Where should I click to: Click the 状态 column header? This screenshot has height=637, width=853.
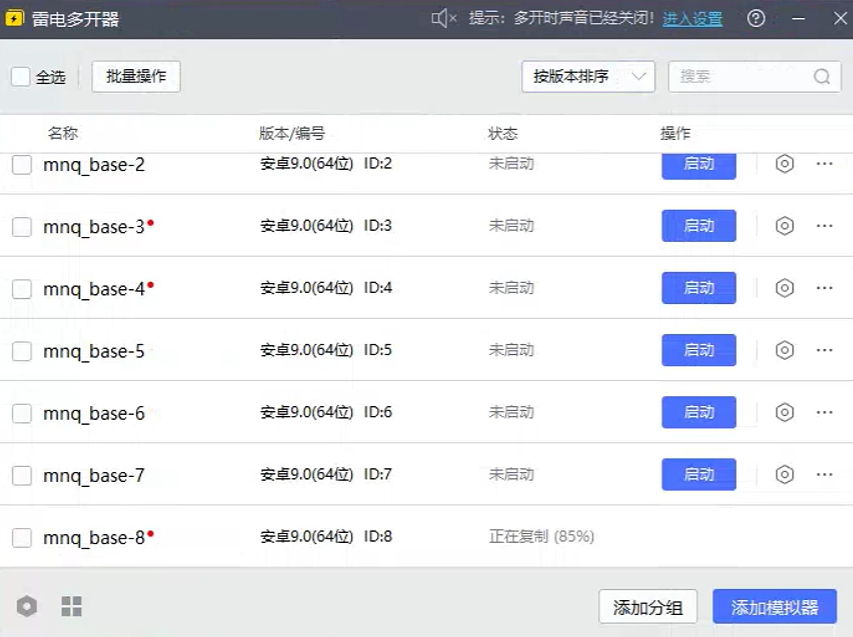click(x=503, y=133)
